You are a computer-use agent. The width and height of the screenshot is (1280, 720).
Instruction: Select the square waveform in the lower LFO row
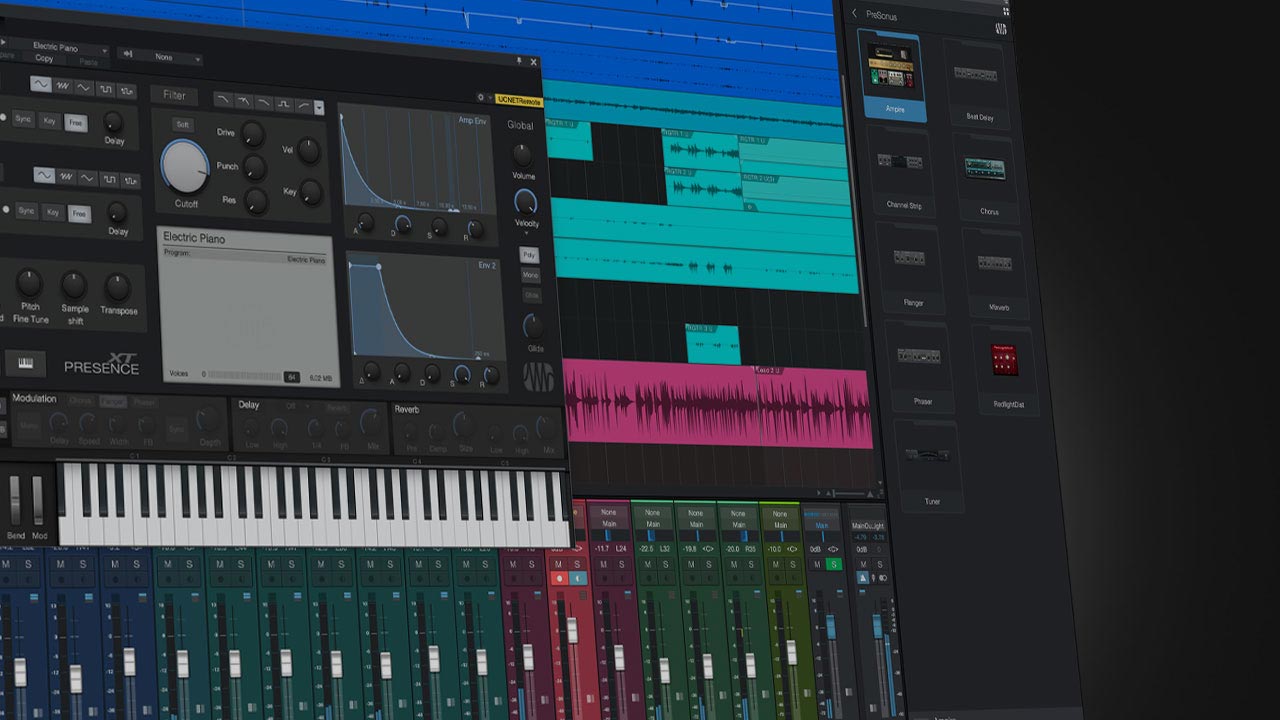point(109,179)
